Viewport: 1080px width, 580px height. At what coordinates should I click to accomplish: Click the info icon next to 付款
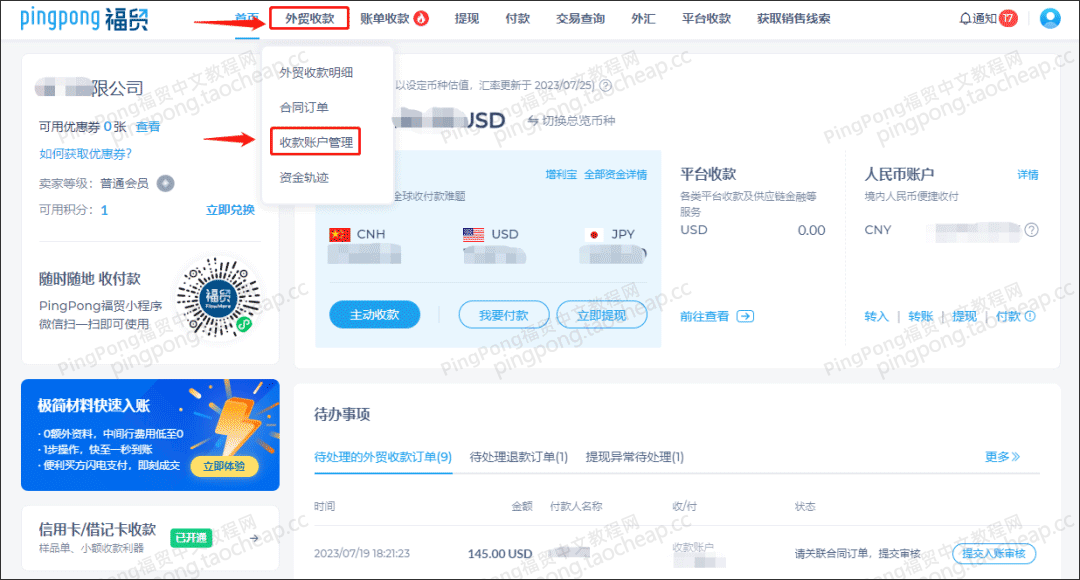click(1030, 316)
